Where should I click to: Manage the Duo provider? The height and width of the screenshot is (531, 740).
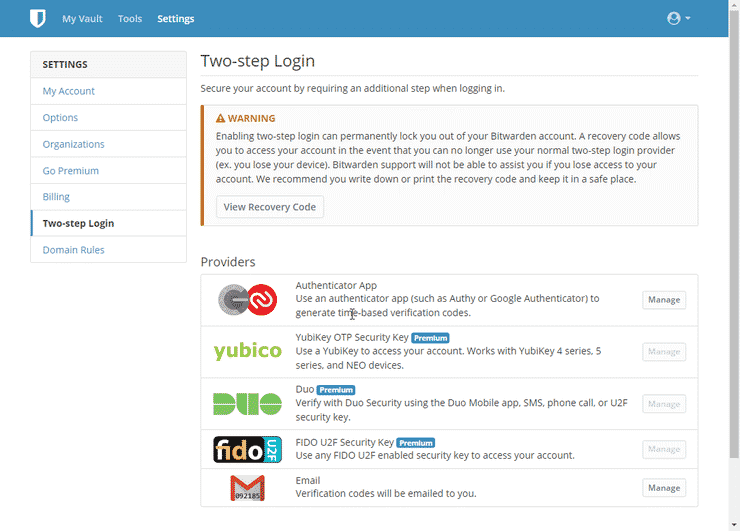[x=664, y=404]
